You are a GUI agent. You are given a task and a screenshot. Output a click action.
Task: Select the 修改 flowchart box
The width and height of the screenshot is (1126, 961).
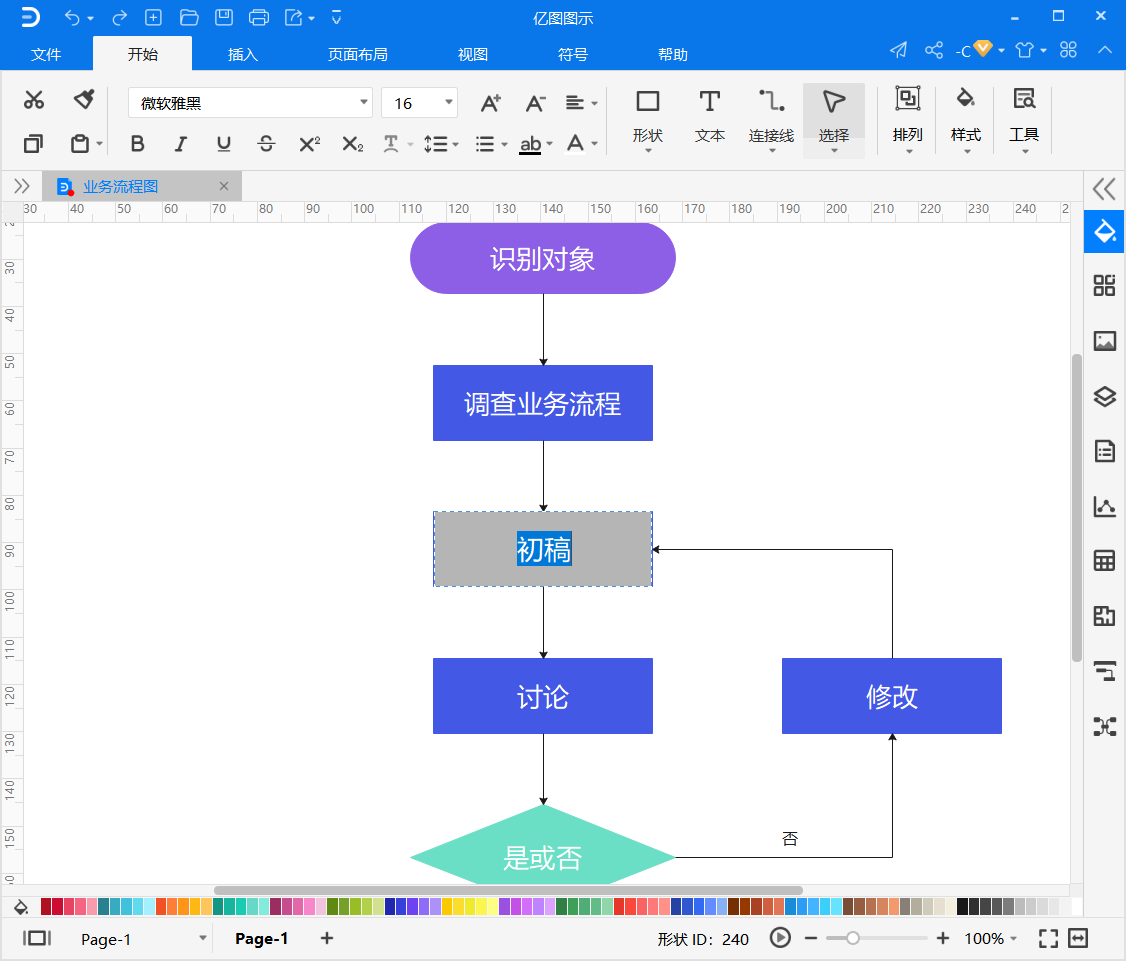click(x=892, y=696)
